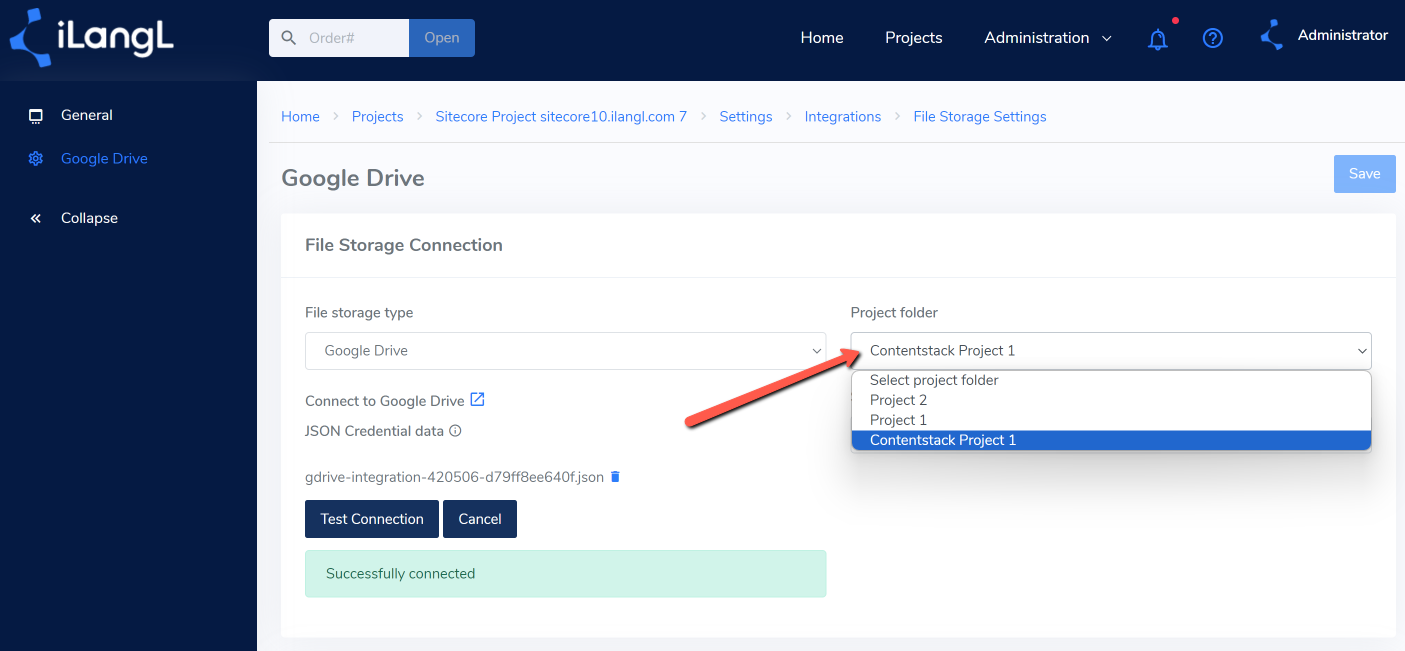Choose highlighted 'Contentstack Project 1' option
Viewport: 1405px width, 651px height.
[1111, 440]
